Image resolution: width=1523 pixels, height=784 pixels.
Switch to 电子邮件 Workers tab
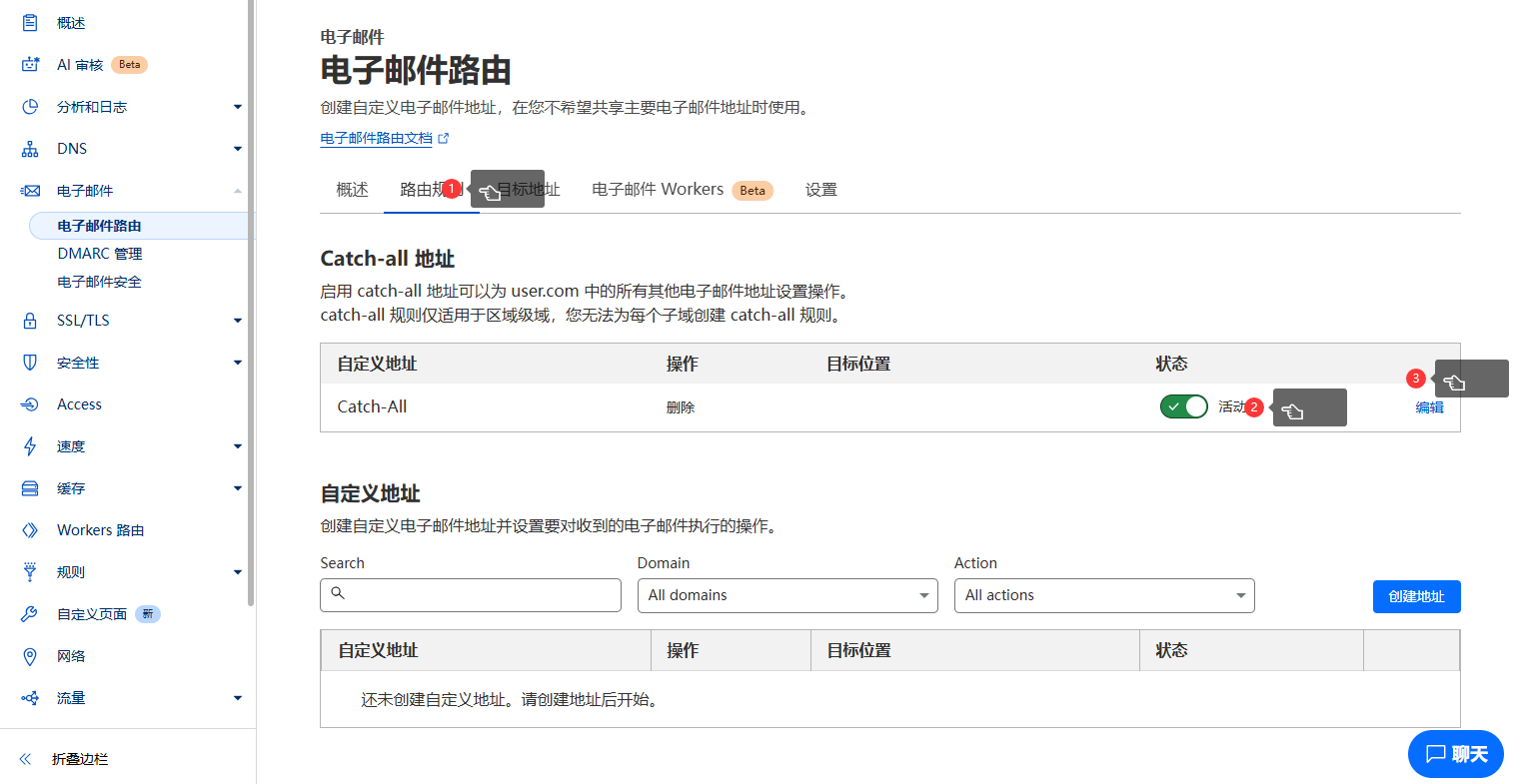coord(658,190)
